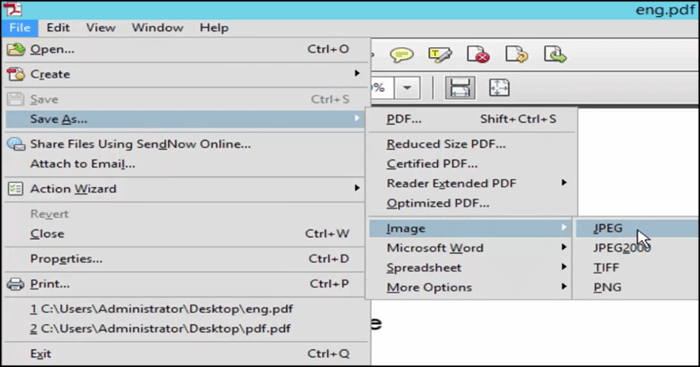Expand the Microsoft Word submenu
The image size is (700, 367).
tap(470, 248)
